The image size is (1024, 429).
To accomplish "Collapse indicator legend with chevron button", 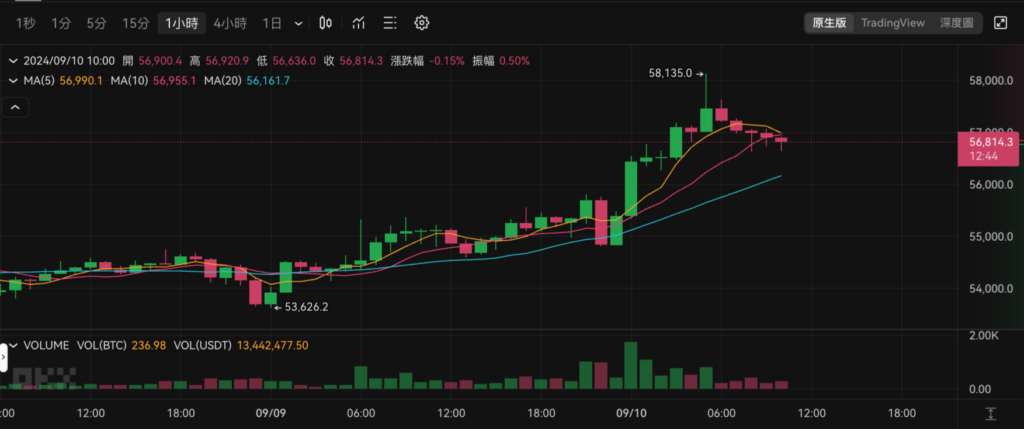I will pos(16,107).
